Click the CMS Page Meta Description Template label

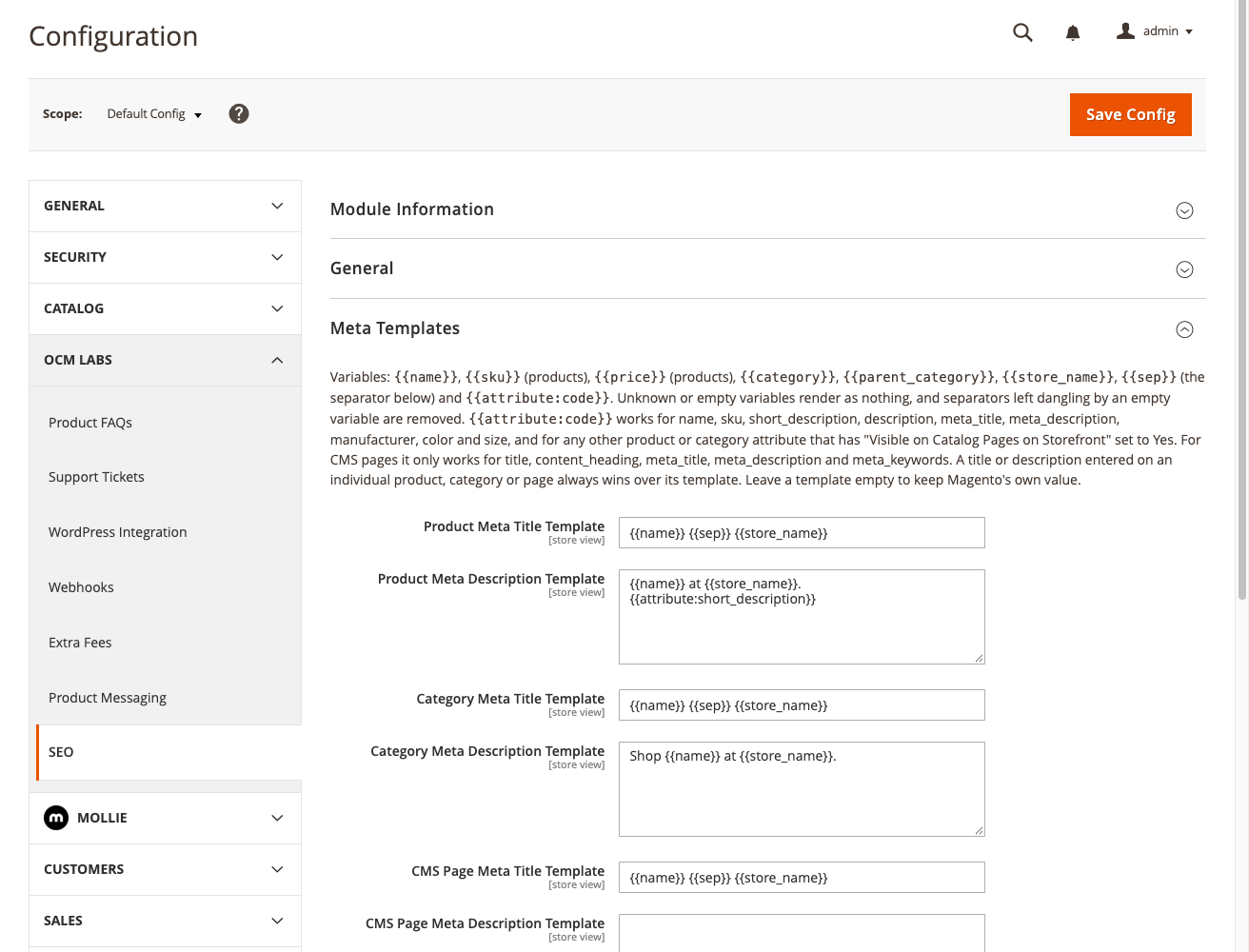485,923
